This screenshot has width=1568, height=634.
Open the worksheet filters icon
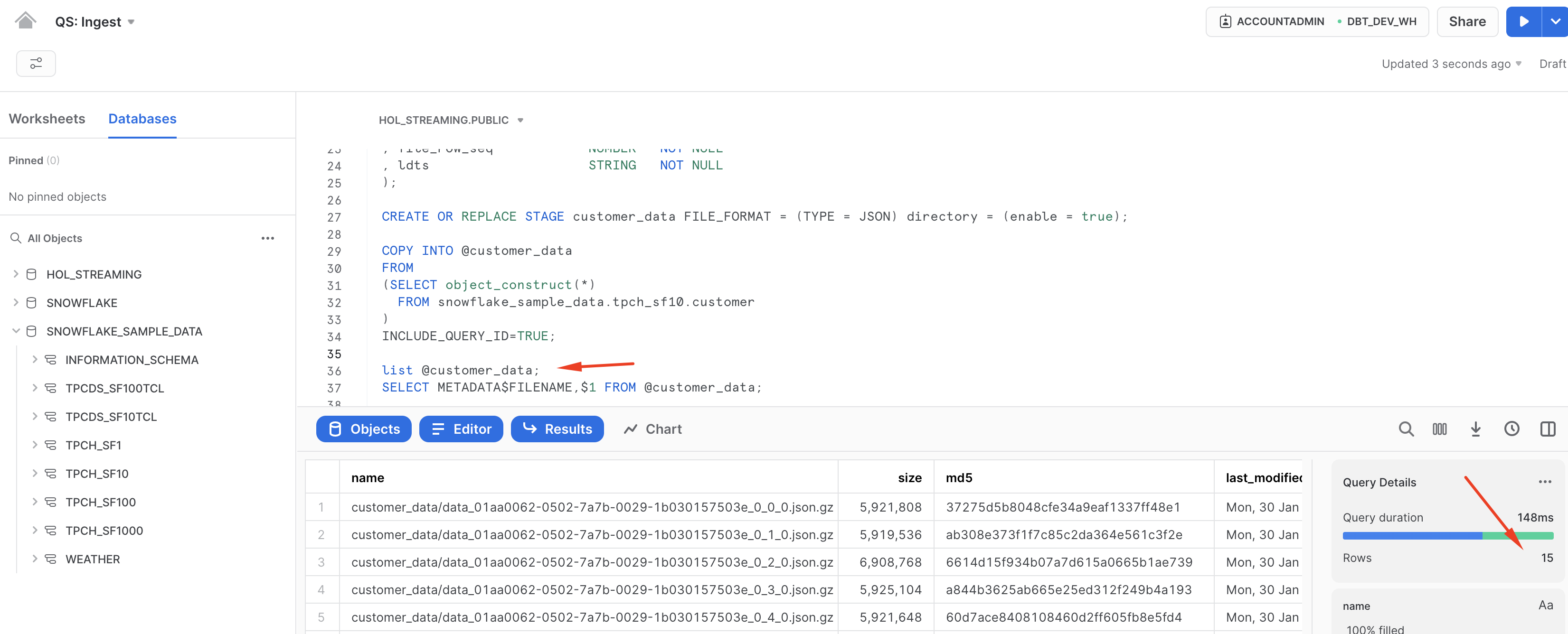coord(36,63)
